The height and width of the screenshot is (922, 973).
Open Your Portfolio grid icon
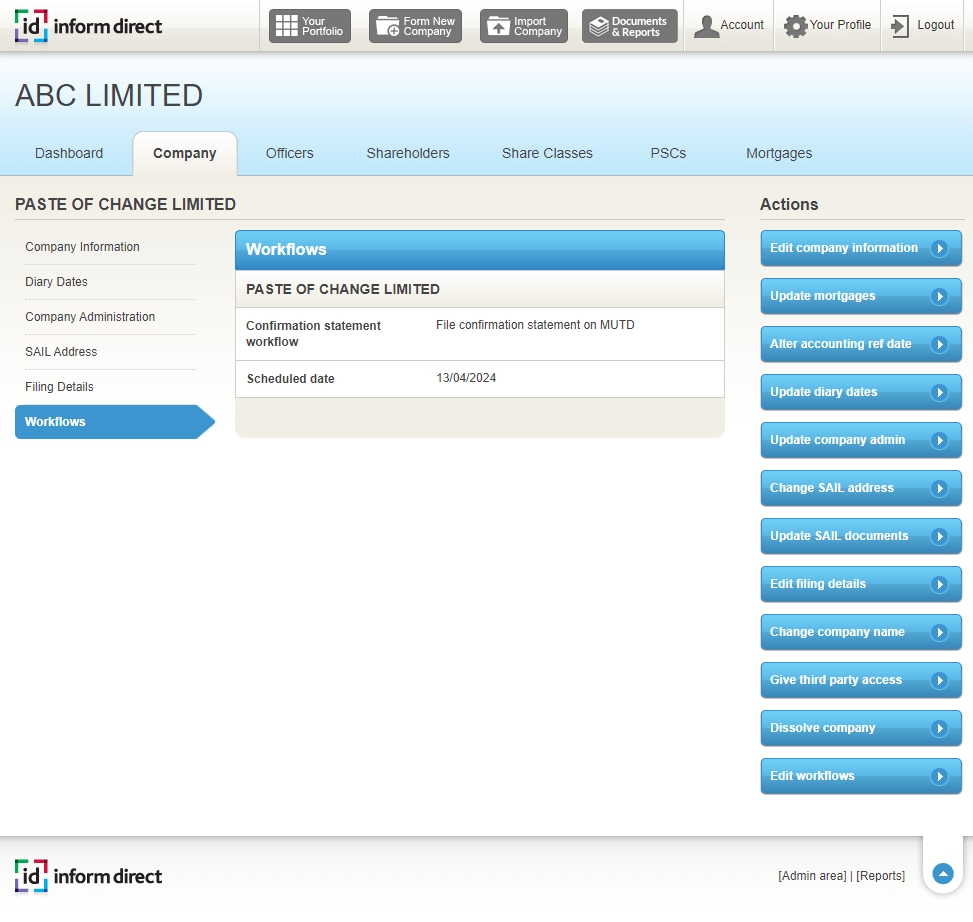point(286,26)
